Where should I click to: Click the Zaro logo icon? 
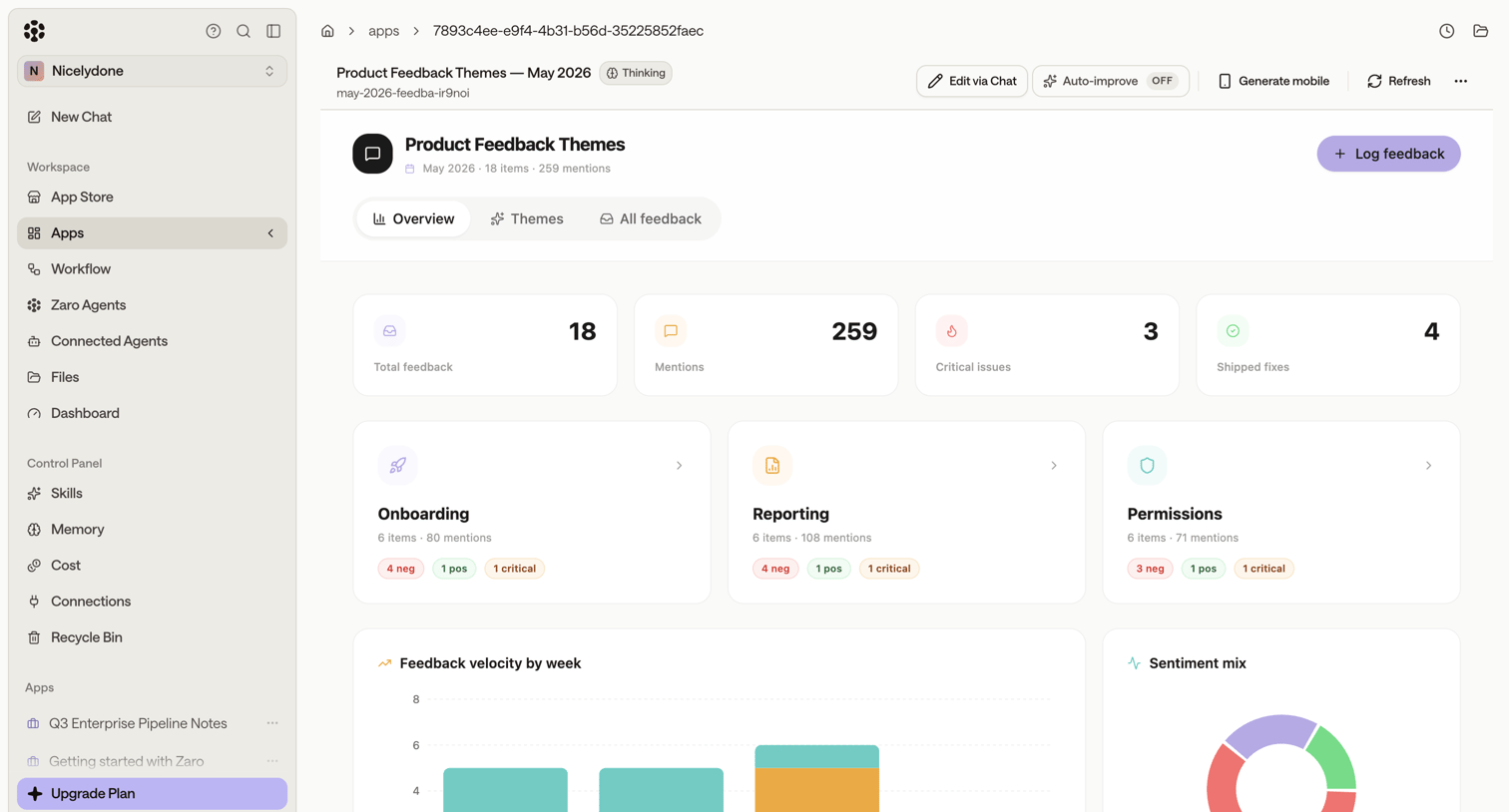[34, 31]
